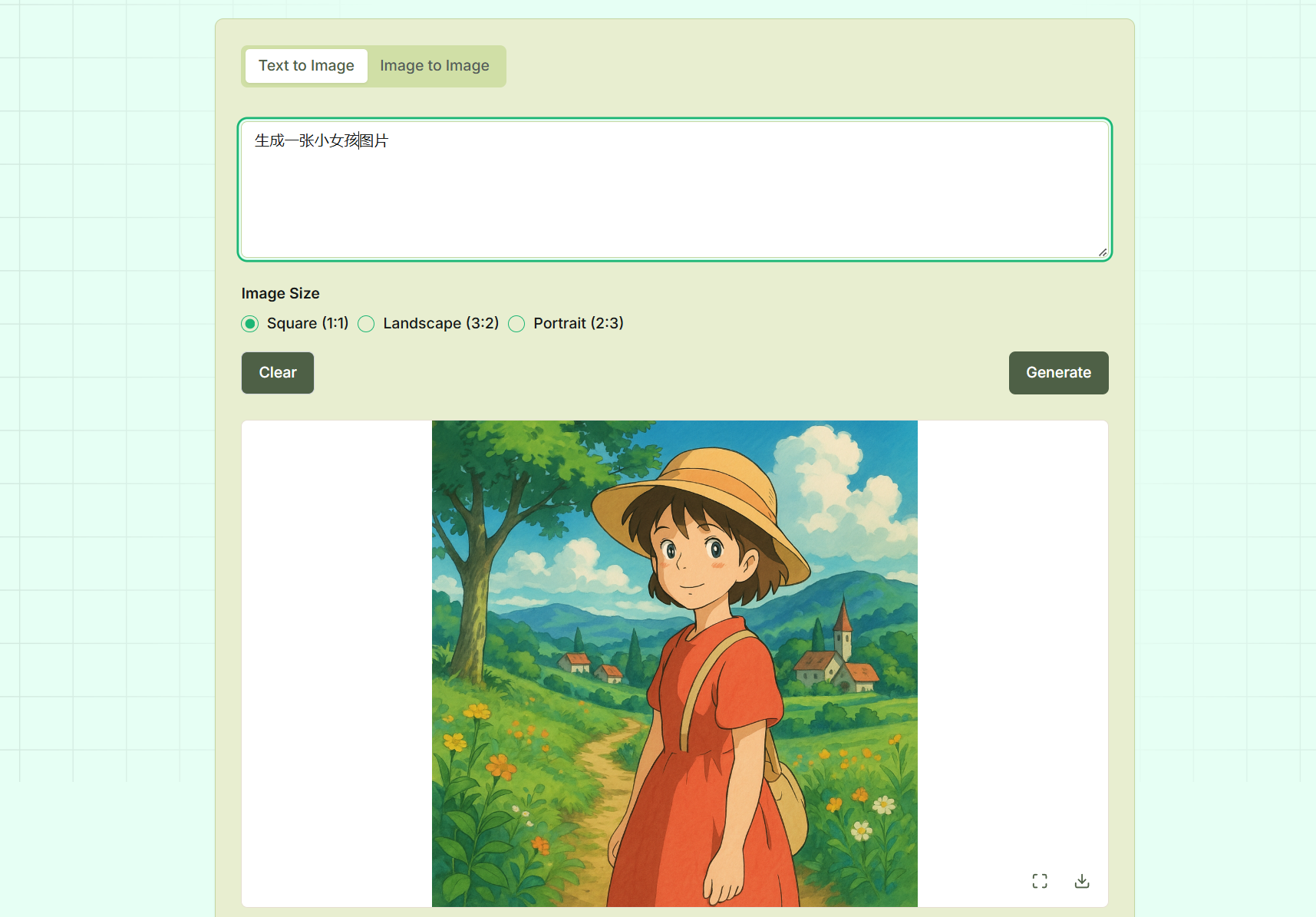1316x917 pixels.
Task: Select the Square (1:1) radio button
Action: (x=250, y=324)
